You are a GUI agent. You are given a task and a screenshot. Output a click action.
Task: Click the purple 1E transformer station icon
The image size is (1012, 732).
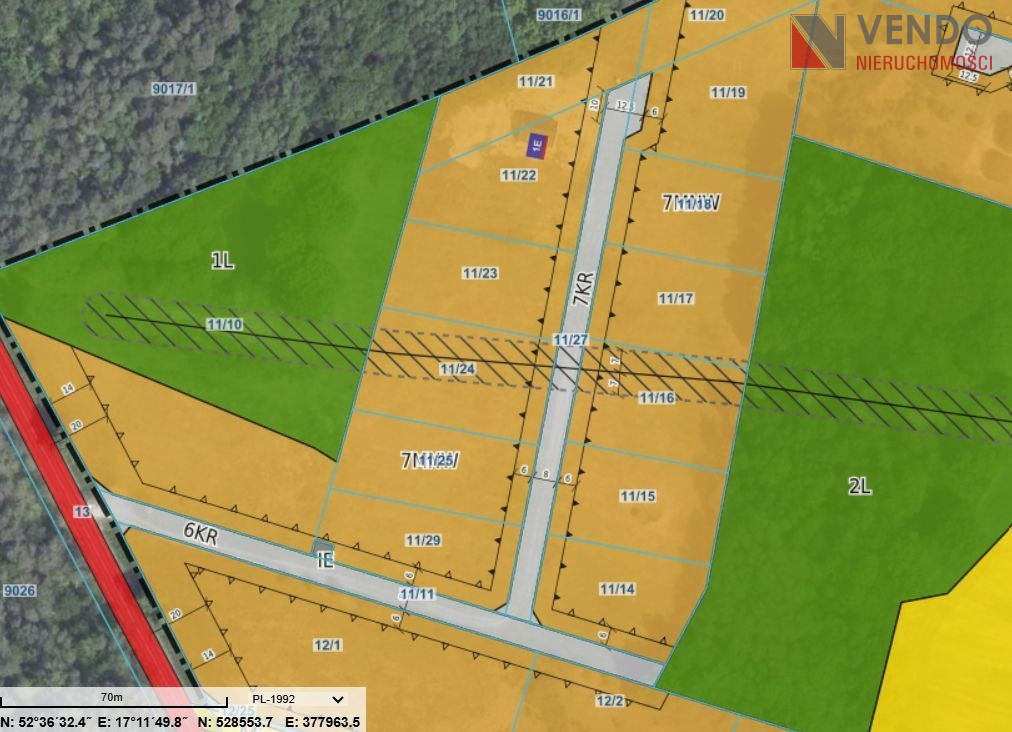point(537,146)
